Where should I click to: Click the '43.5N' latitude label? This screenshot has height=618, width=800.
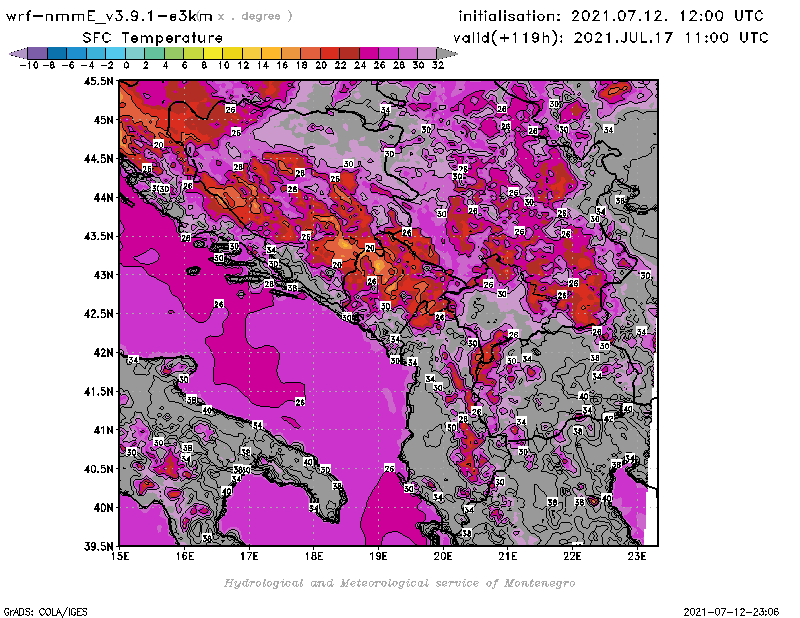pos(98,236)
